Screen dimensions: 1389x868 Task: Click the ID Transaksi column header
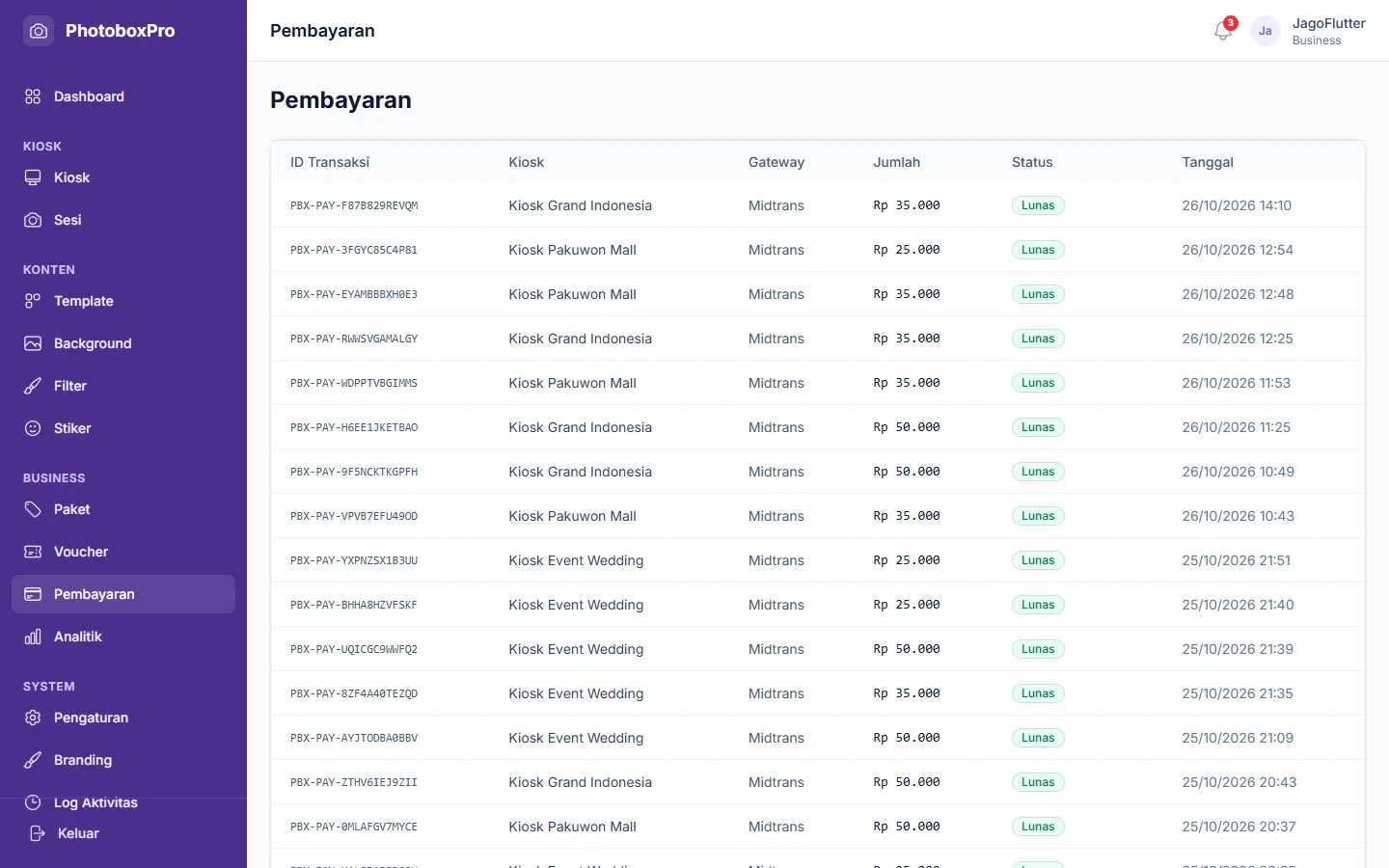click(x=330, y=162)
